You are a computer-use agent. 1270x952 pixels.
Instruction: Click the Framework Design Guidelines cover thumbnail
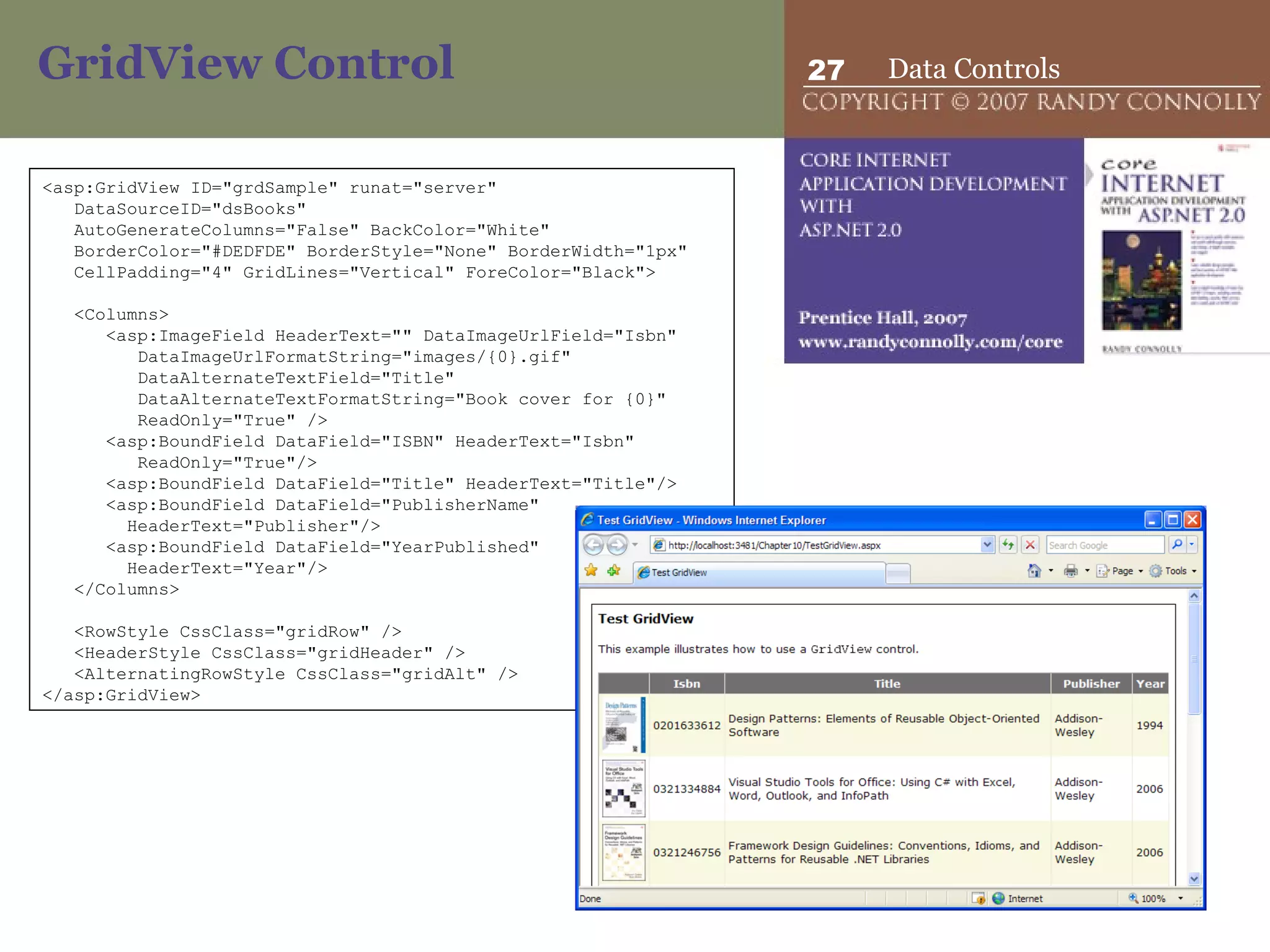pos(624,853)
